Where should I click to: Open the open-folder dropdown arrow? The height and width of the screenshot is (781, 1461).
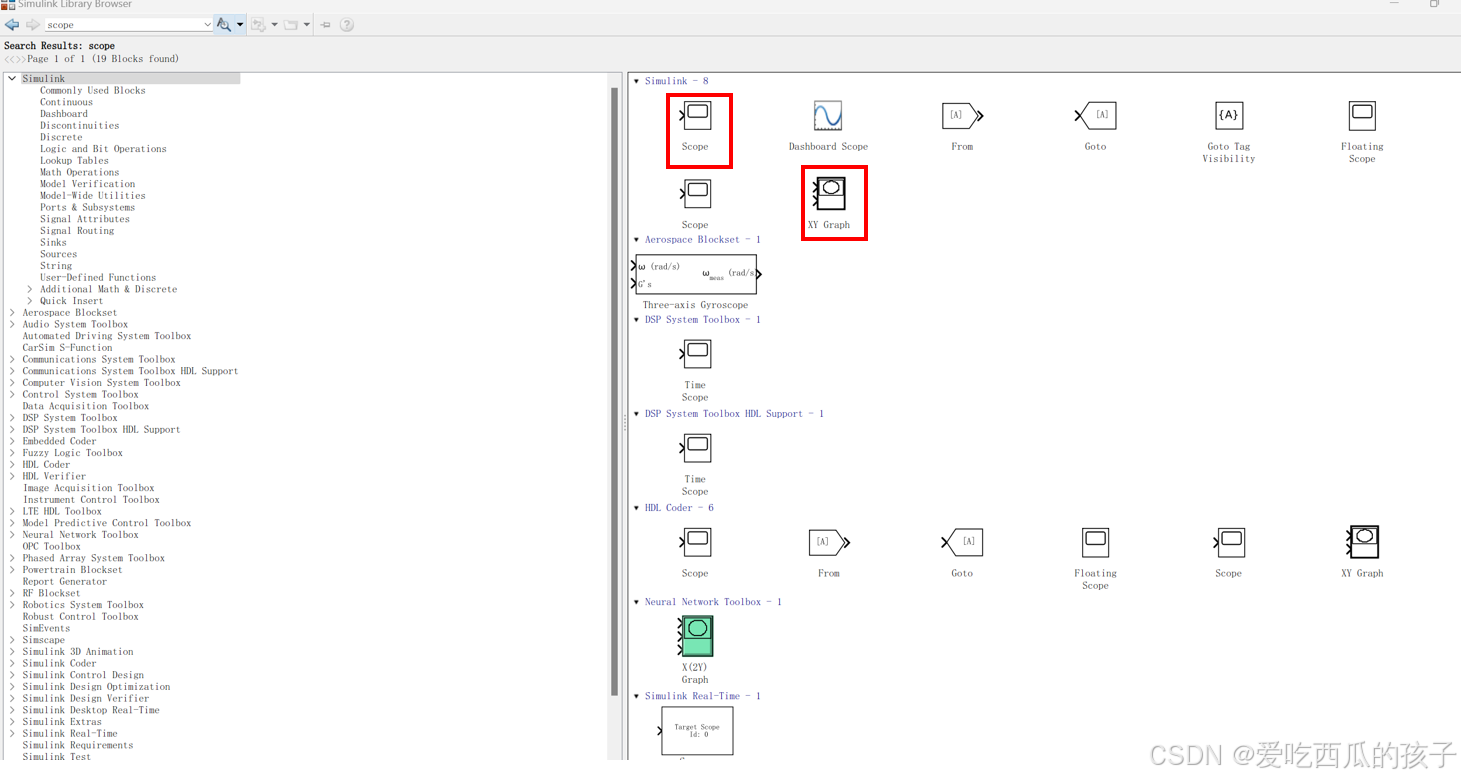coord(307,25)
